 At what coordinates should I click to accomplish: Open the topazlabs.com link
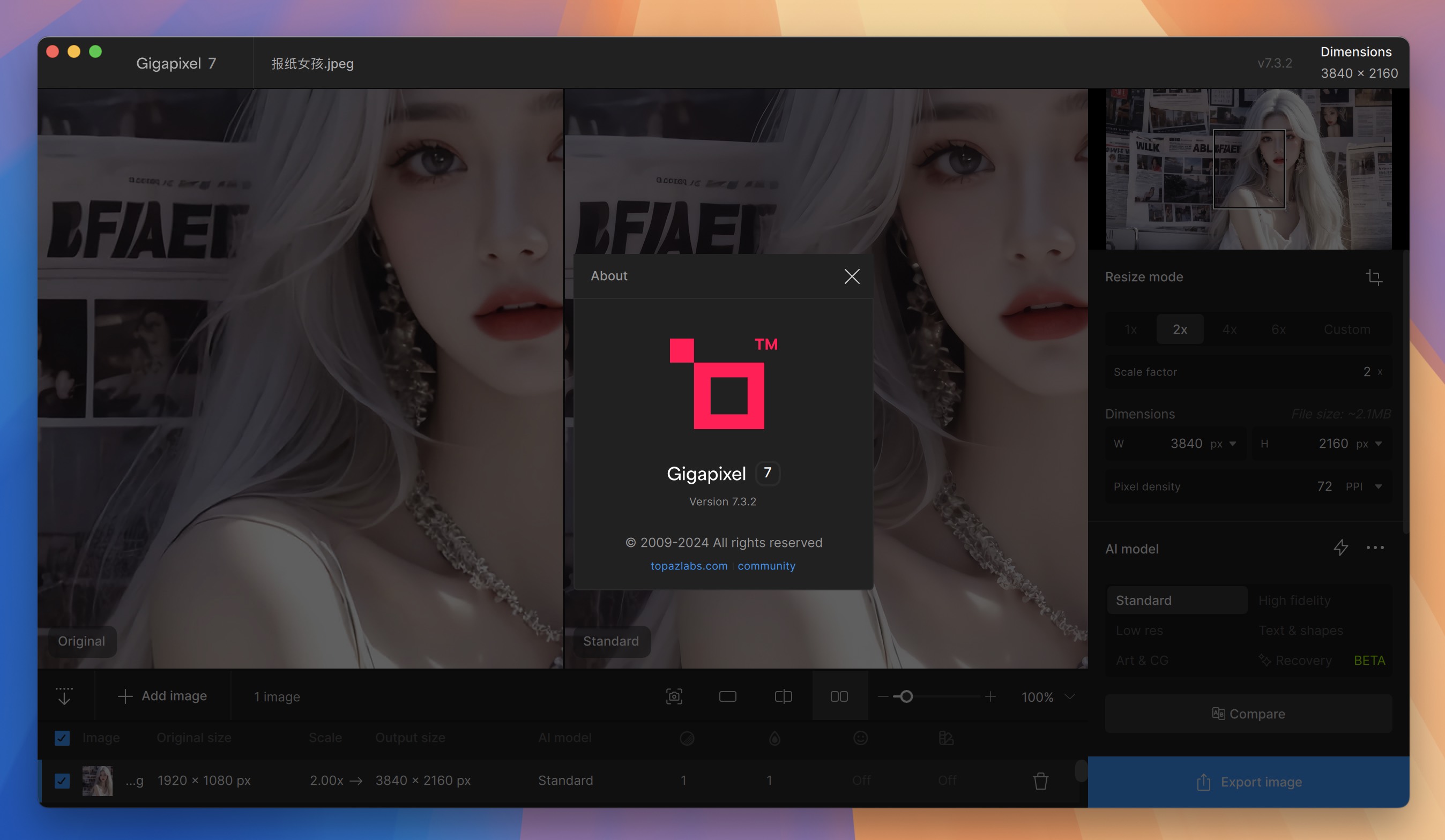689,566
